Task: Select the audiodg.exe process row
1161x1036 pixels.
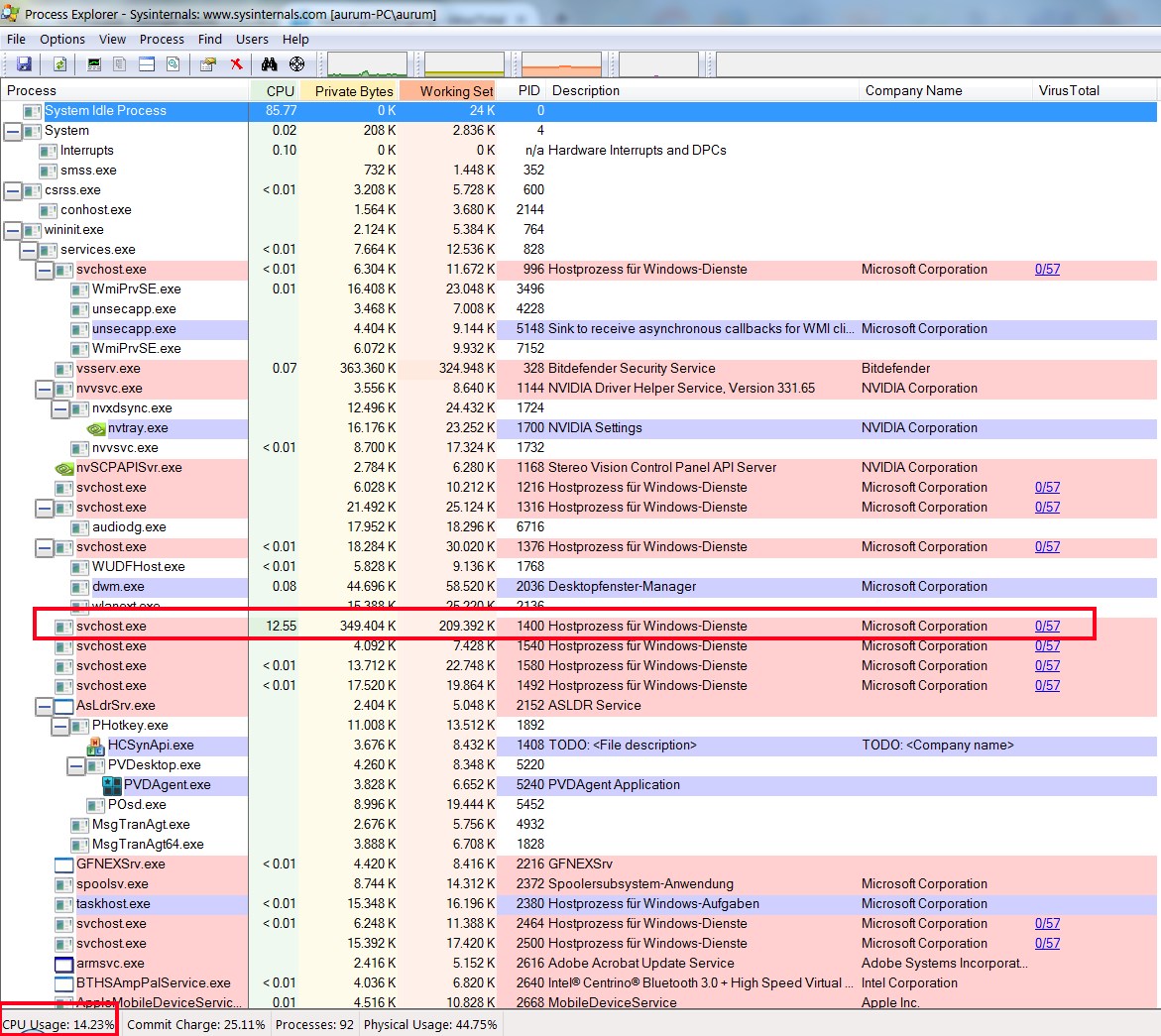Action: pyautogui.click(x=578, y=527)
